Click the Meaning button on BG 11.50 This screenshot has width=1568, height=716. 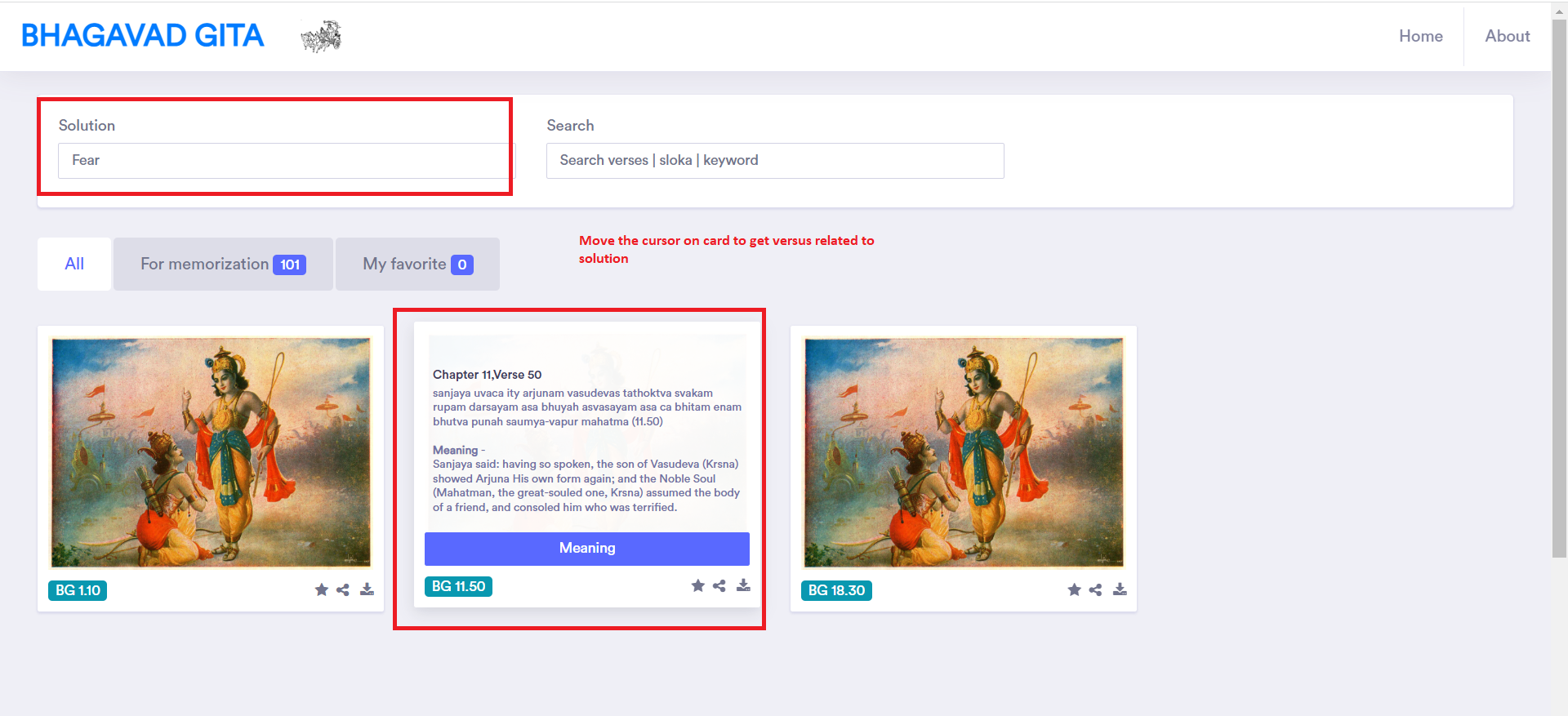point(587,549)
